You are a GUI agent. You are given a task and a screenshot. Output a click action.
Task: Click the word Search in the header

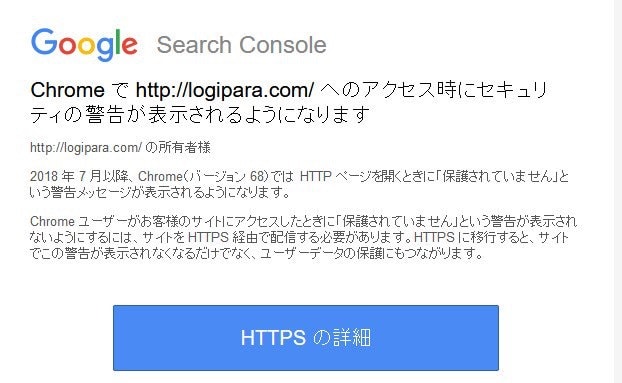194,45
